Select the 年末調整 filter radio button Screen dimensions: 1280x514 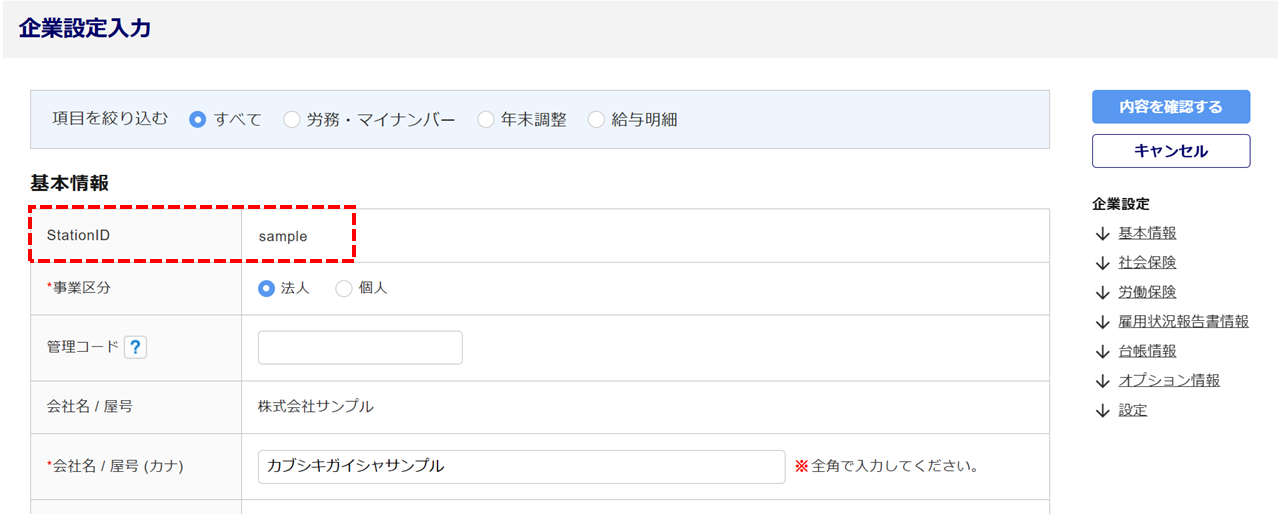point(486,120)
